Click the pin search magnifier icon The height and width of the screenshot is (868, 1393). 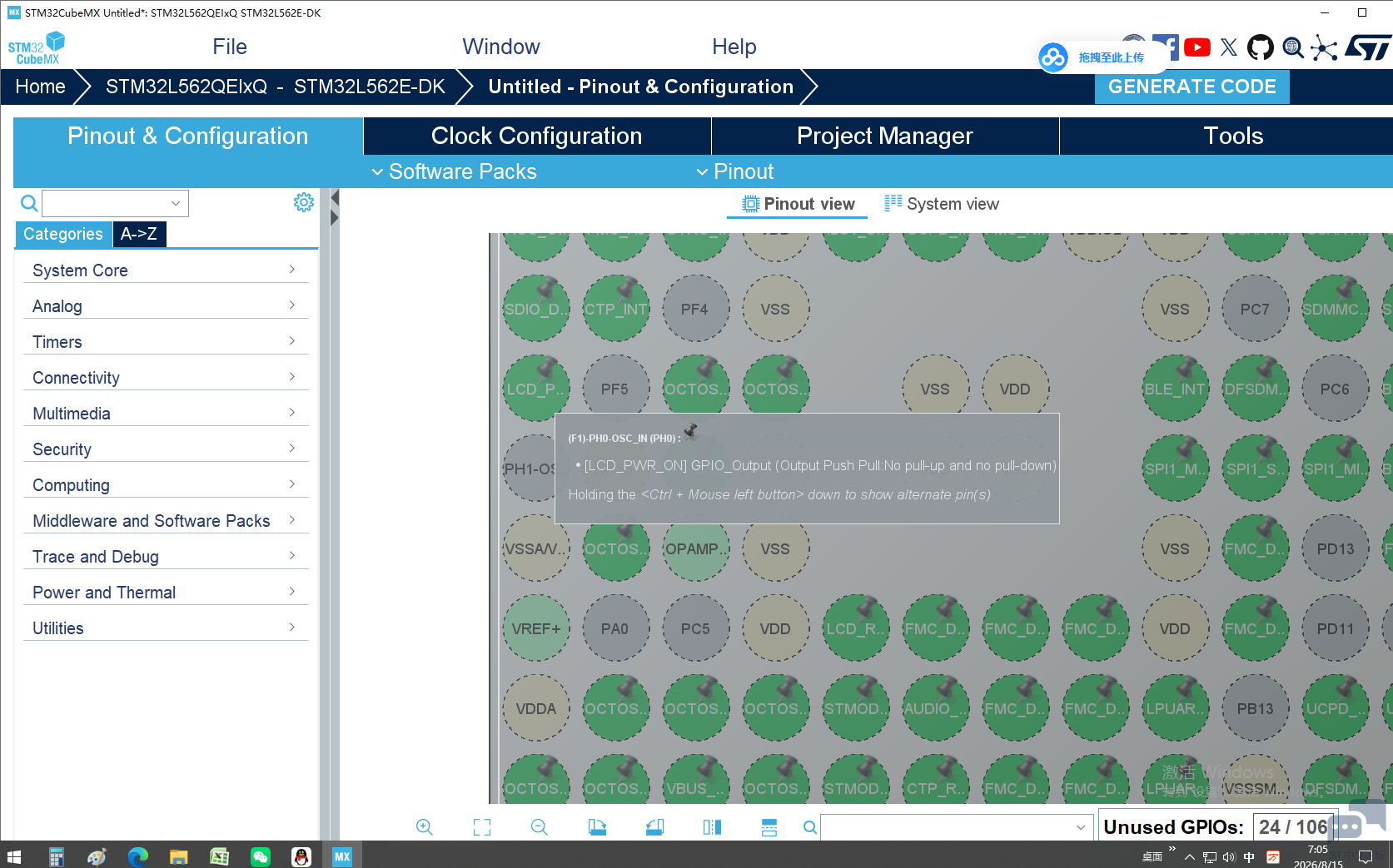pos(809,828)
